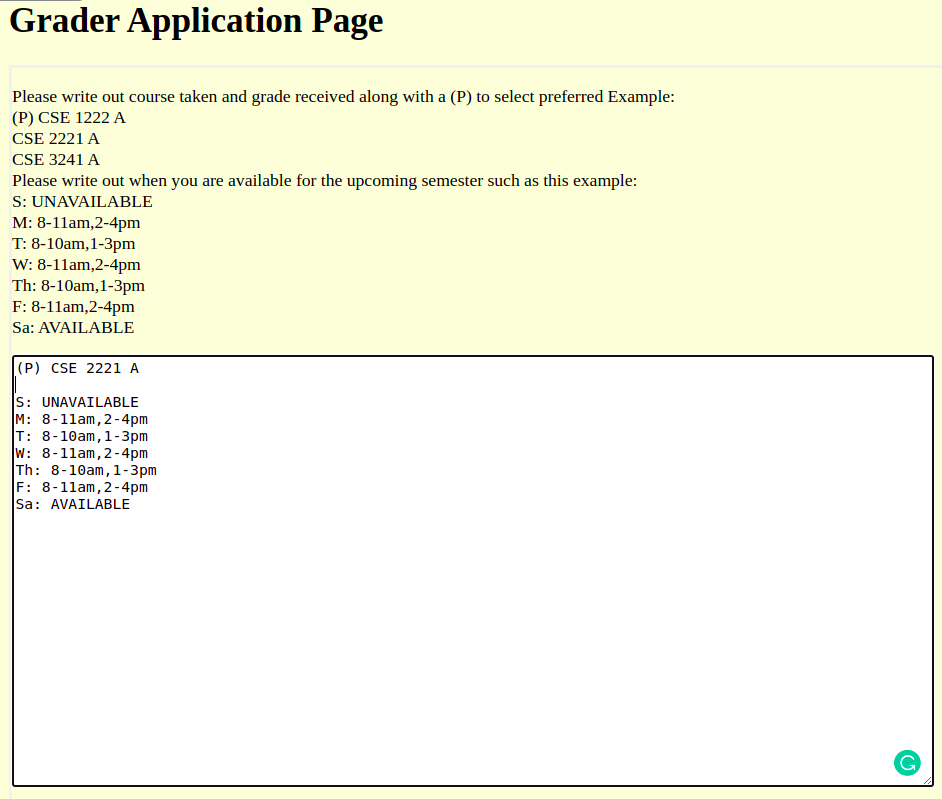This screenshot has width=942, height=799.
Task: Click the 'T: 8-10am,1-3pm' textarea line
Action: tap(80, 436)
